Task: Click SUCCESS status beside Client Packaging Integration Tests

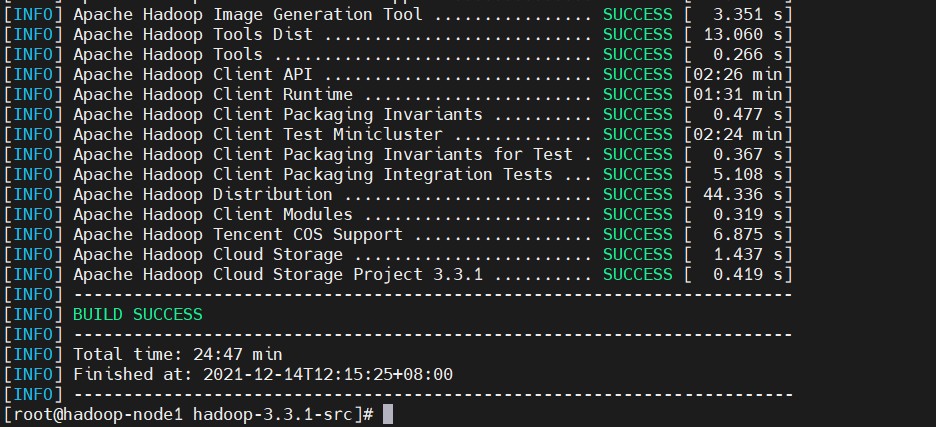Action: point(638,174)
